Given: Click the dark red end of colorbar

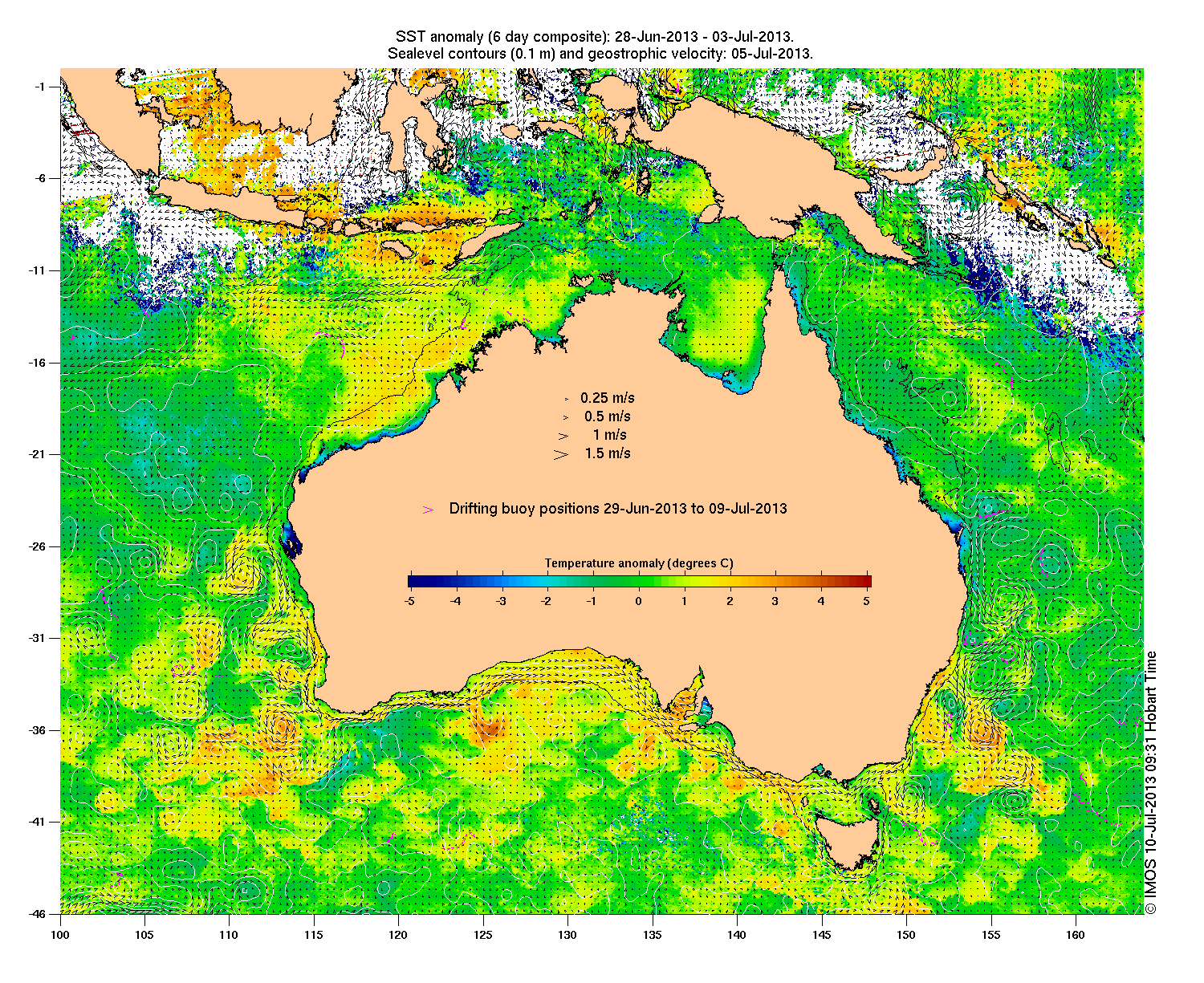Looking at the screenshot, I should tap(865, 582).
